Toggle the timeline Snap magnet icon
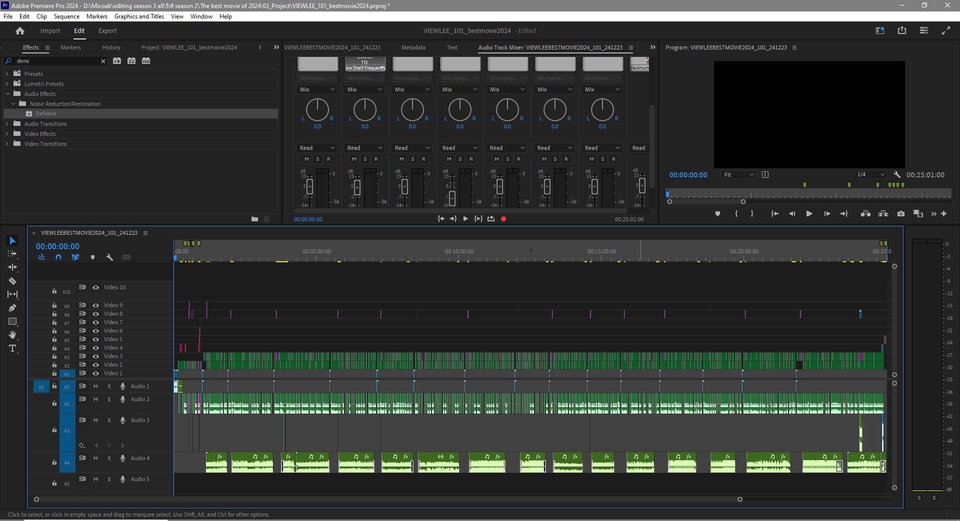Image resolution: width=960 pixels, height=521 pixels. pyautogui.click(x=58, y=257)
